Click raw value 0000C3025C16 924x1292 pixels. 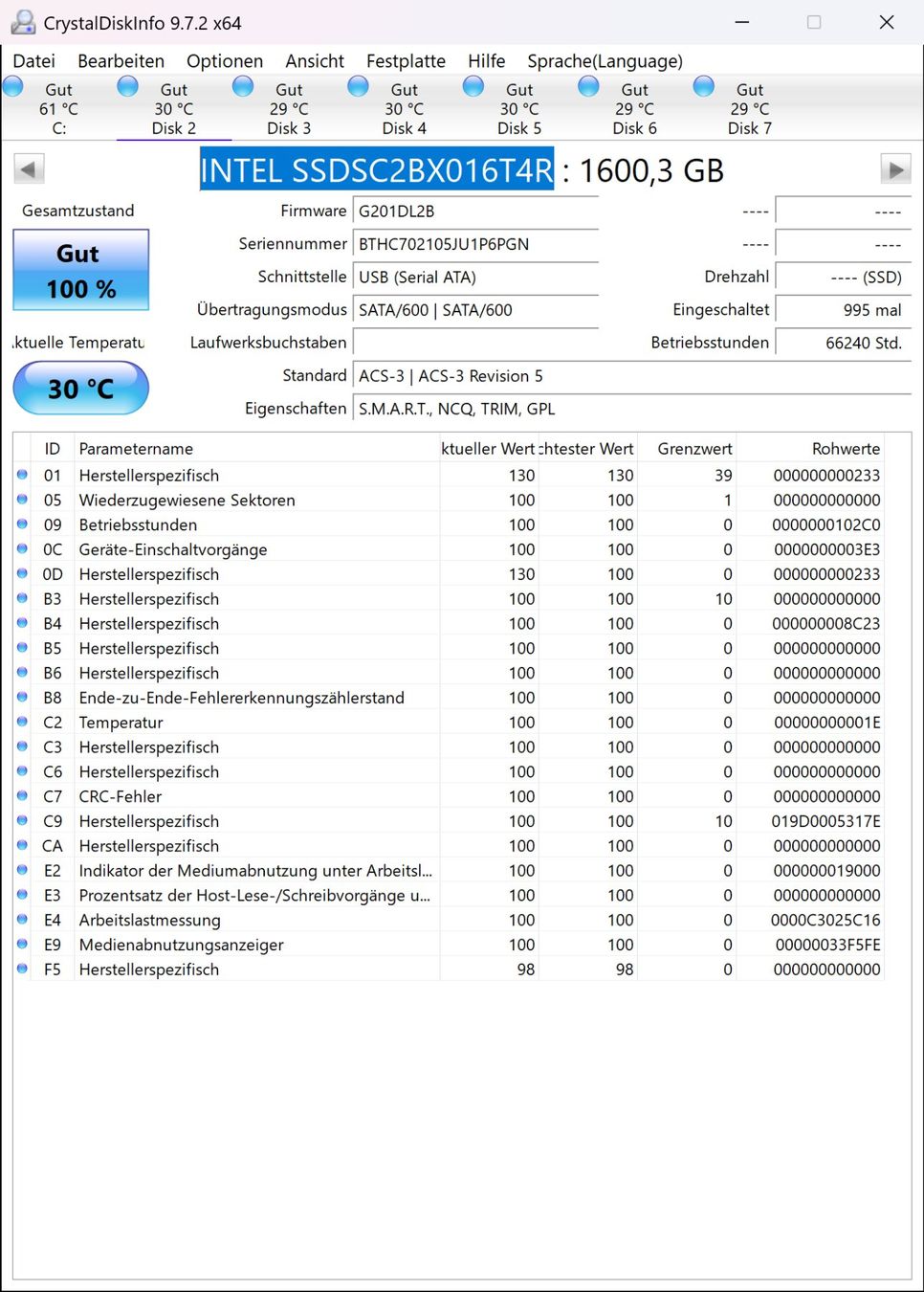tap(825, 920)
